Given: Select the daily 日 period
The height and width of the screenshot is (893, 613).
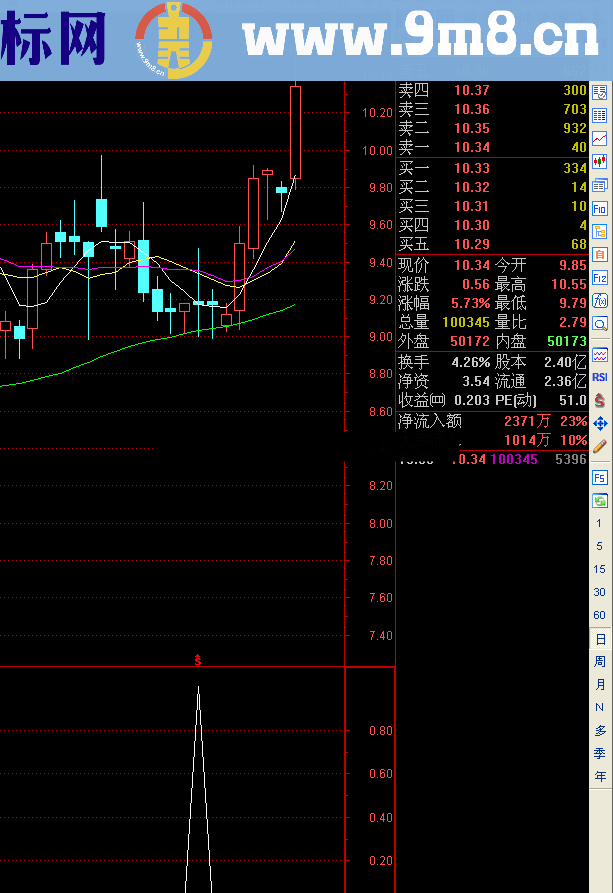Looking at the screenshot, I should click(x=600, y=639).
